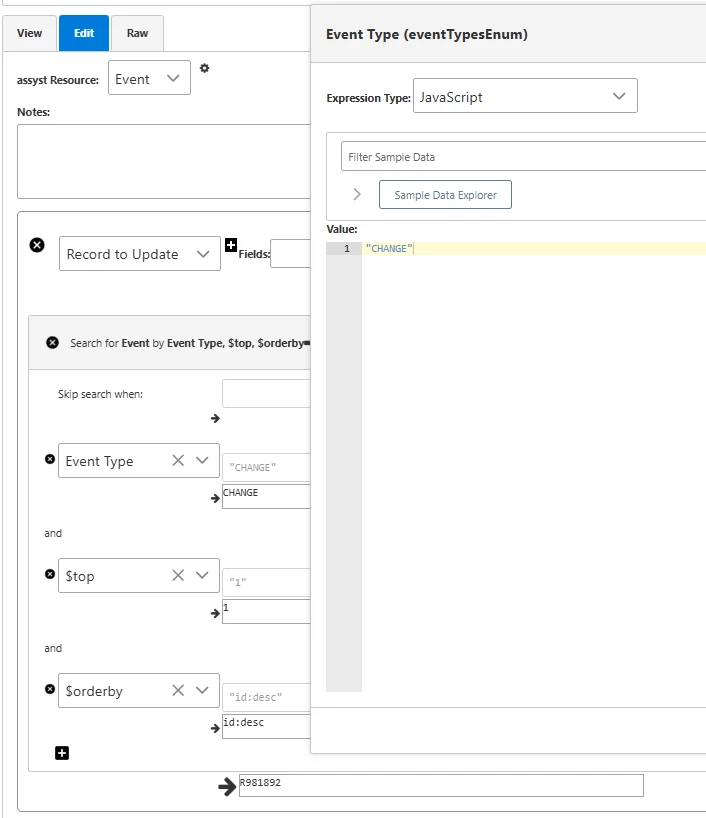The image size is (706, 818).
Task: Open the settings gear next to assyst Resource
Action: pos(205,68)
